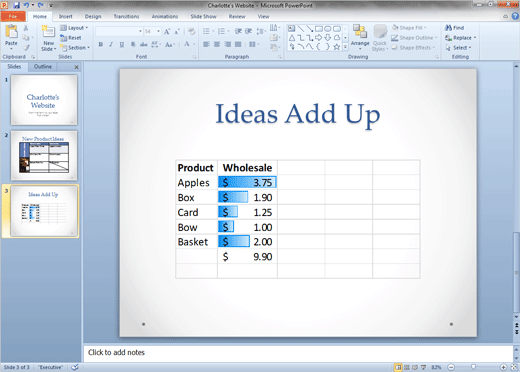Click the Replace button

tap(460, 38)
